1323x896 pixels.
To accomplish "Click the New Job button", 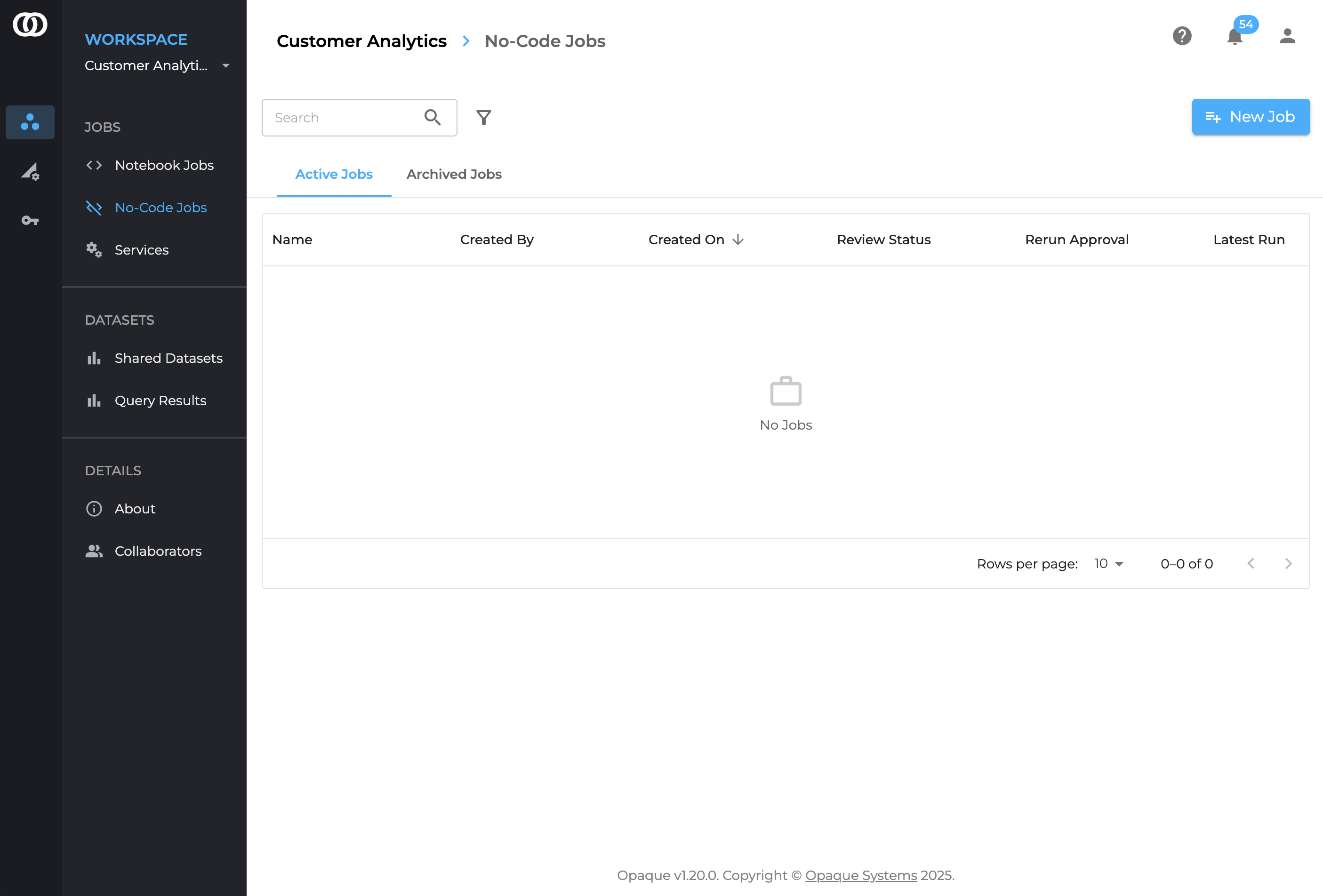I will [1250, 117].
